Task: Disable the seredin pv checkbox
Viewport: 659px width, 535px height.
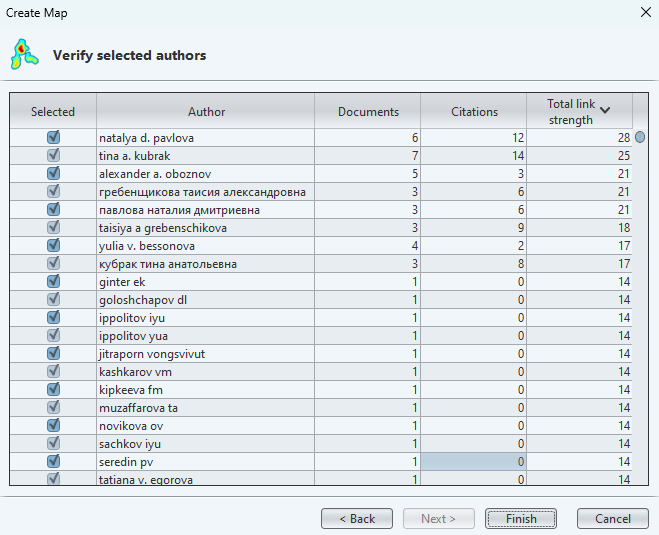Action: point(53,462)
